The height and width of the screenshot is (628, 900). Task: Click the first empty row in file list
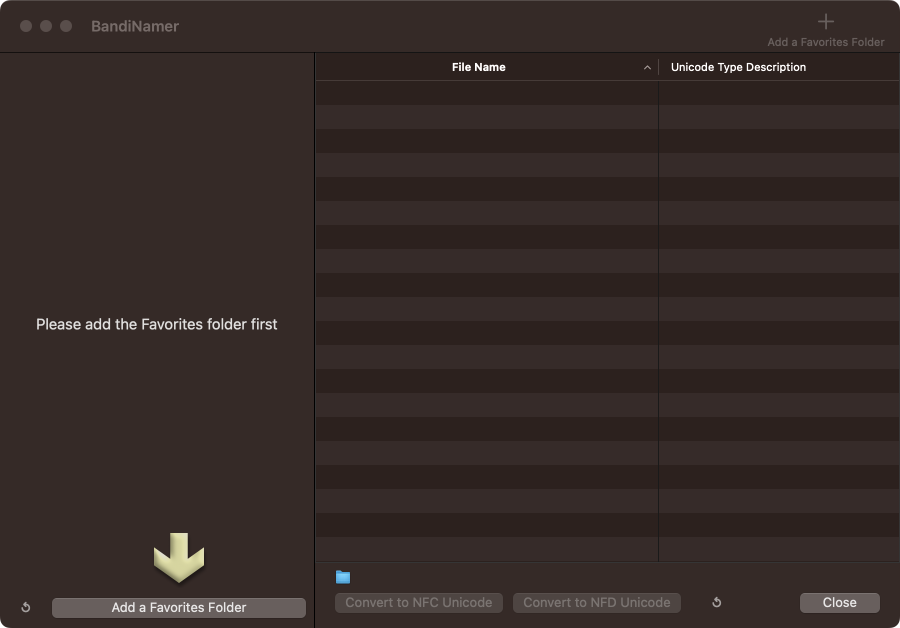487,93
